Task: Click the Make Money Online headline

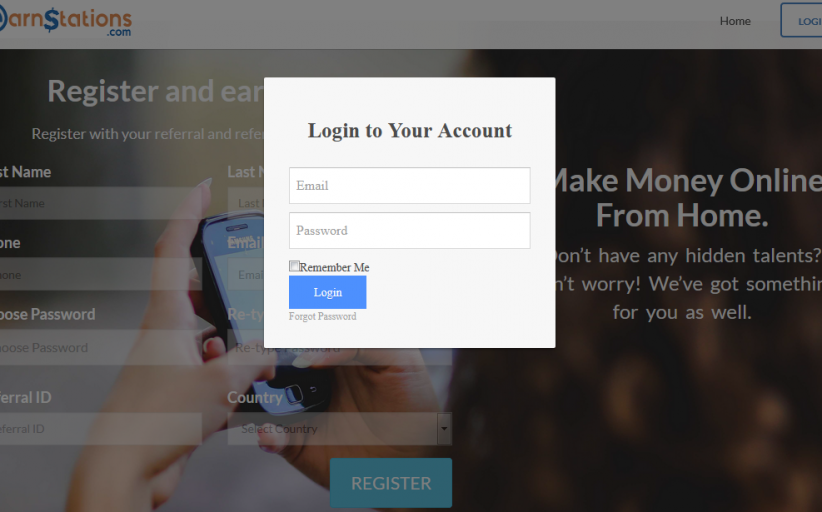Action: [682, 198]
